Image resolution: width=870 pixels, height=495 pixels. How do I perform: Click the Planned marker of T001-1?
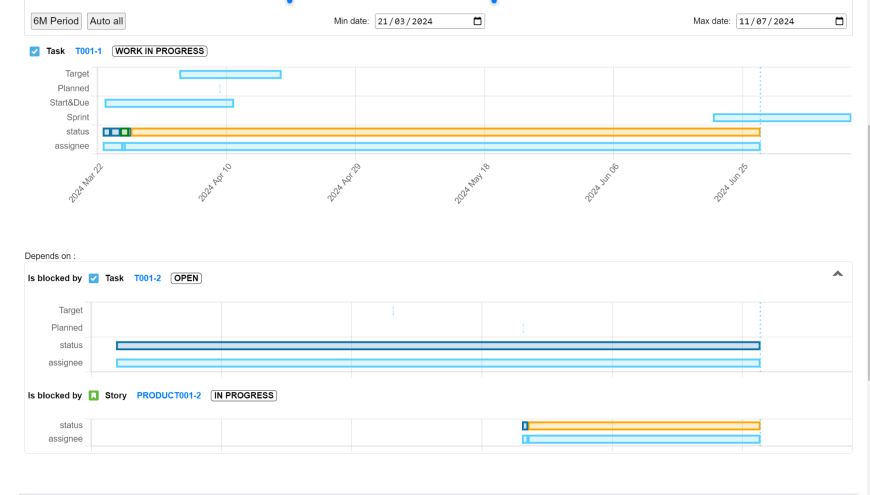pyautogui.click(x=220, y=89)
